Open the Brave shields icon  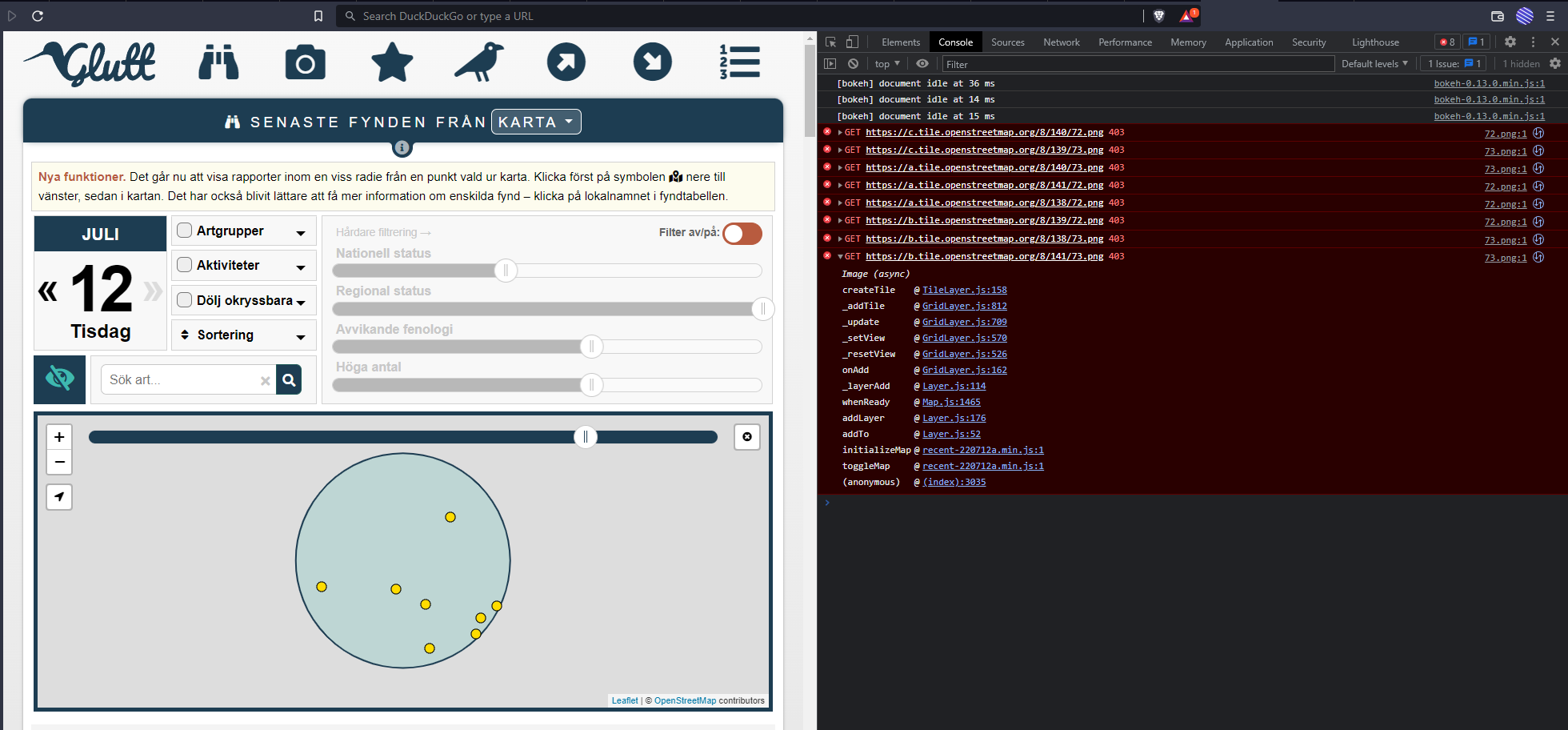coord(1158,16)
